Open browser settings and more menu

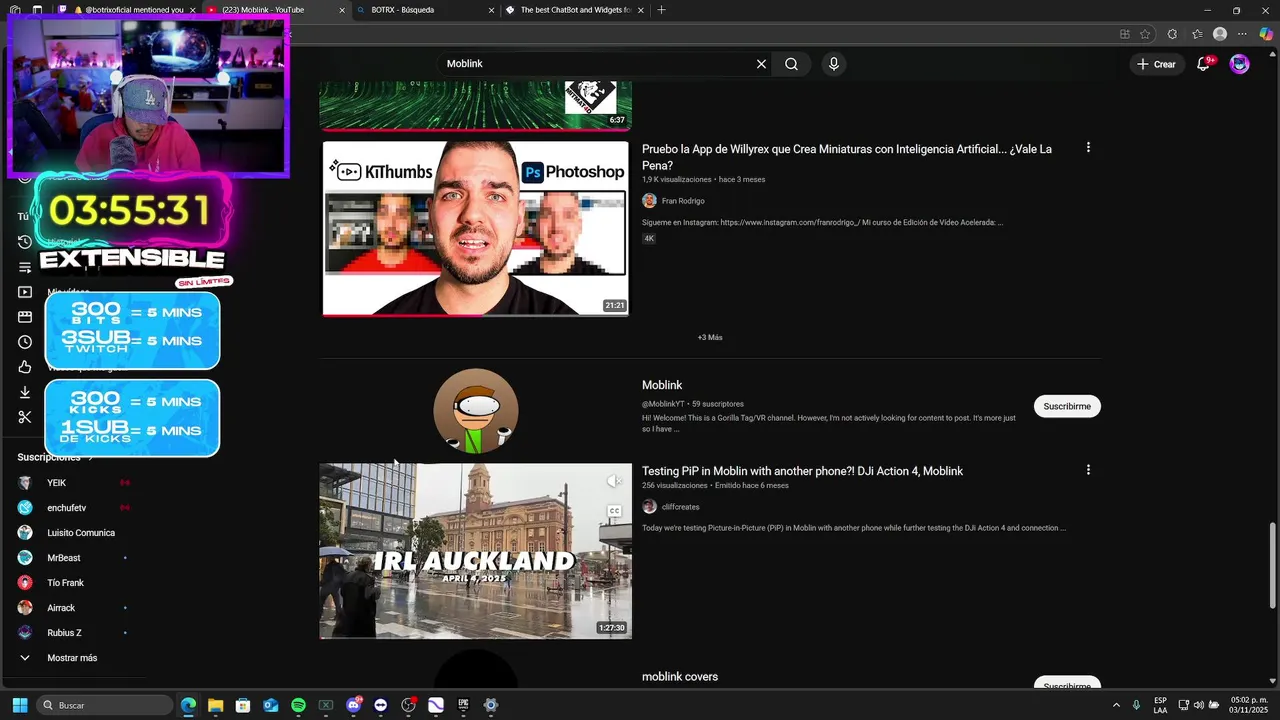pos(1243,34)
